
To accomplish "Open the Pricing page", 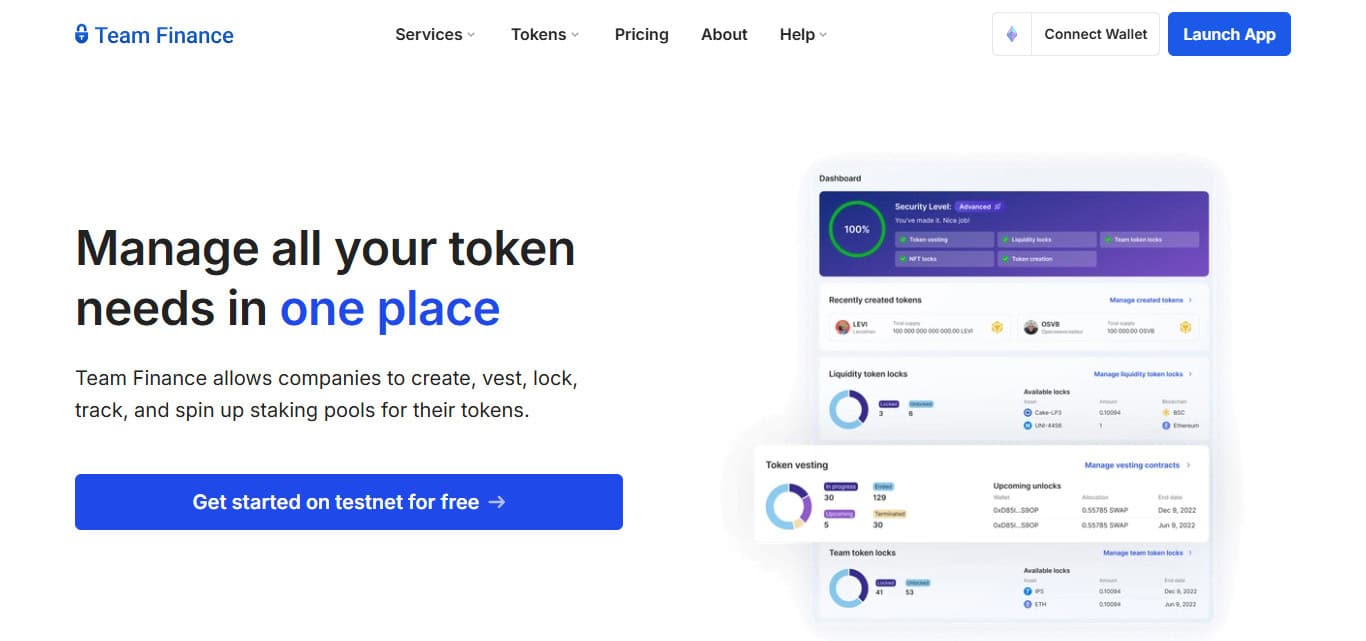I will point(642,34).
